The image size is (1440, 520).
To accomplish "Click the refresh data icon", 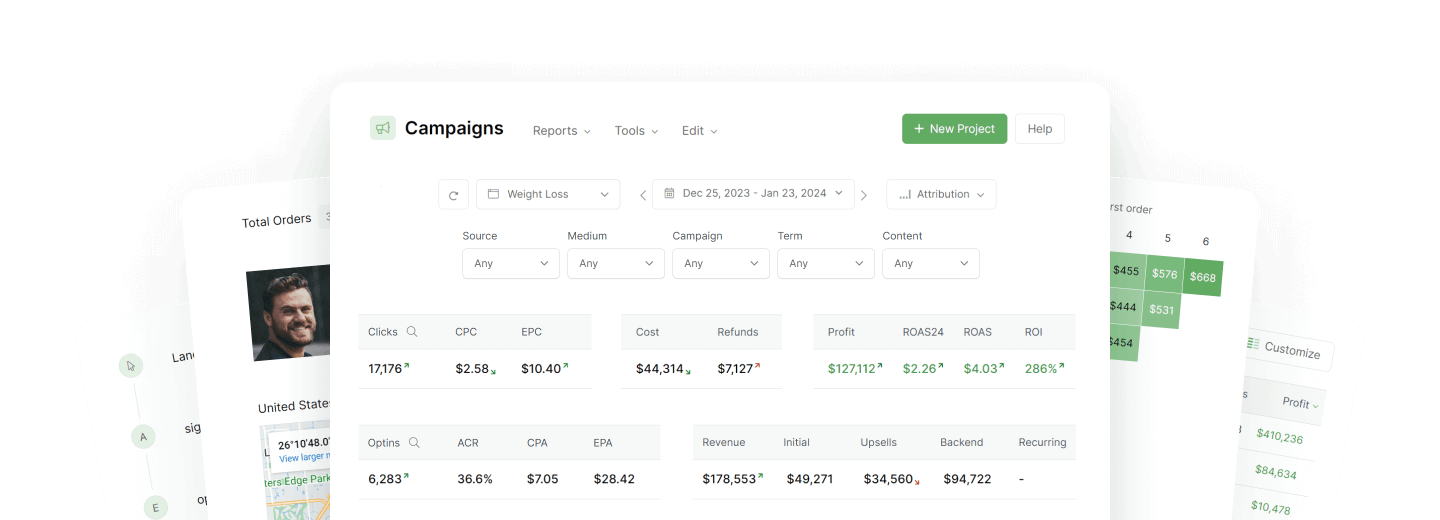I will 453,195.
